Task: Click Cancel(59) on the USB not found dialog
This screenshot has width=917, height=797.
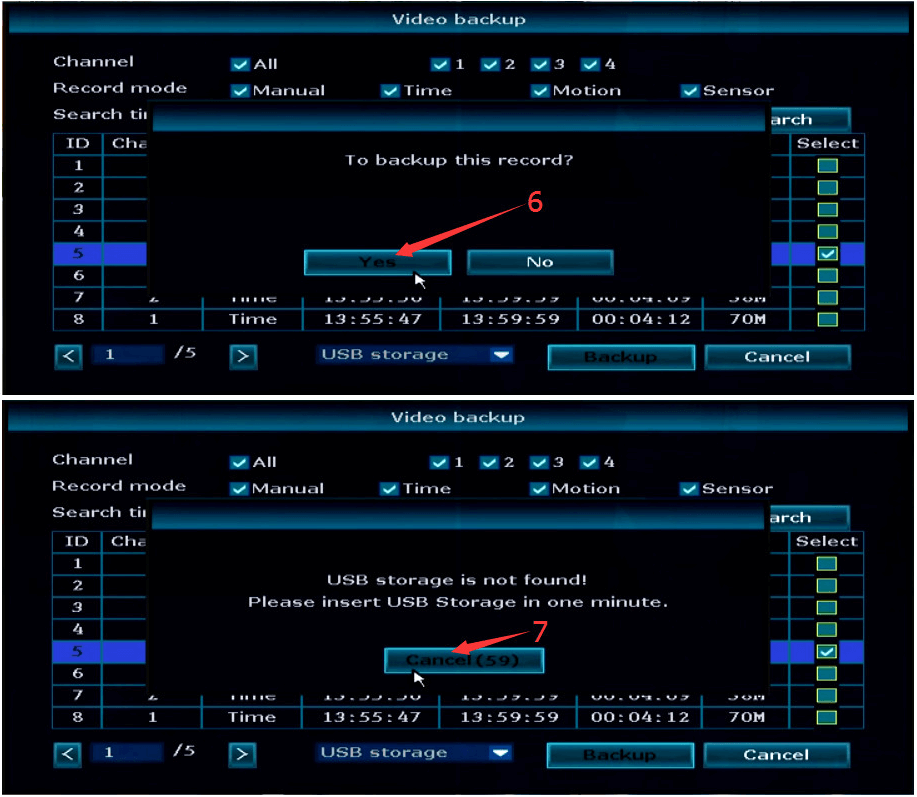Action: (x=463, y=660)
